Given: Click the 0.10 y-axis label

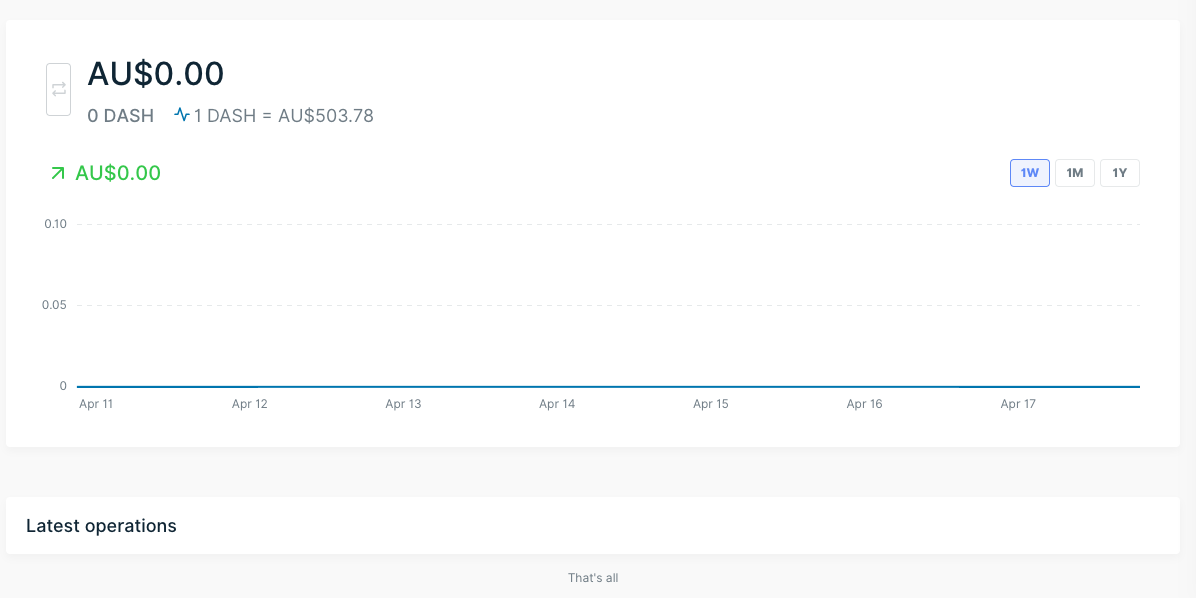Looking at the screenshot, I should pos(56,224).
